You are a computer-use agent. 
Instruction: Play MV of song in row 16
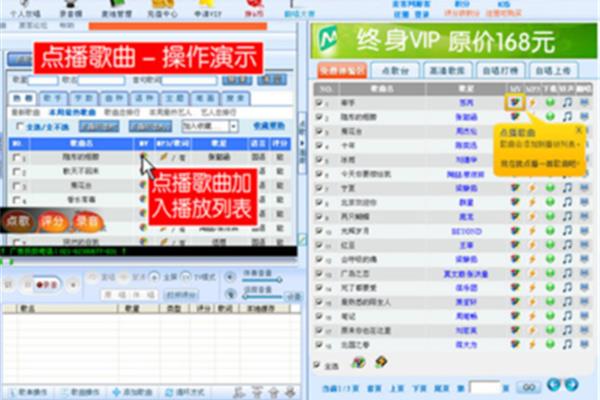tap(515, 316)
